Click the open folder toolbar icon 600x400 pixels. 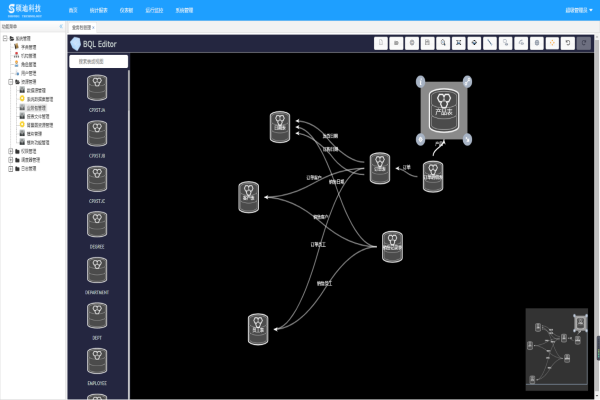tap(396, 43)
